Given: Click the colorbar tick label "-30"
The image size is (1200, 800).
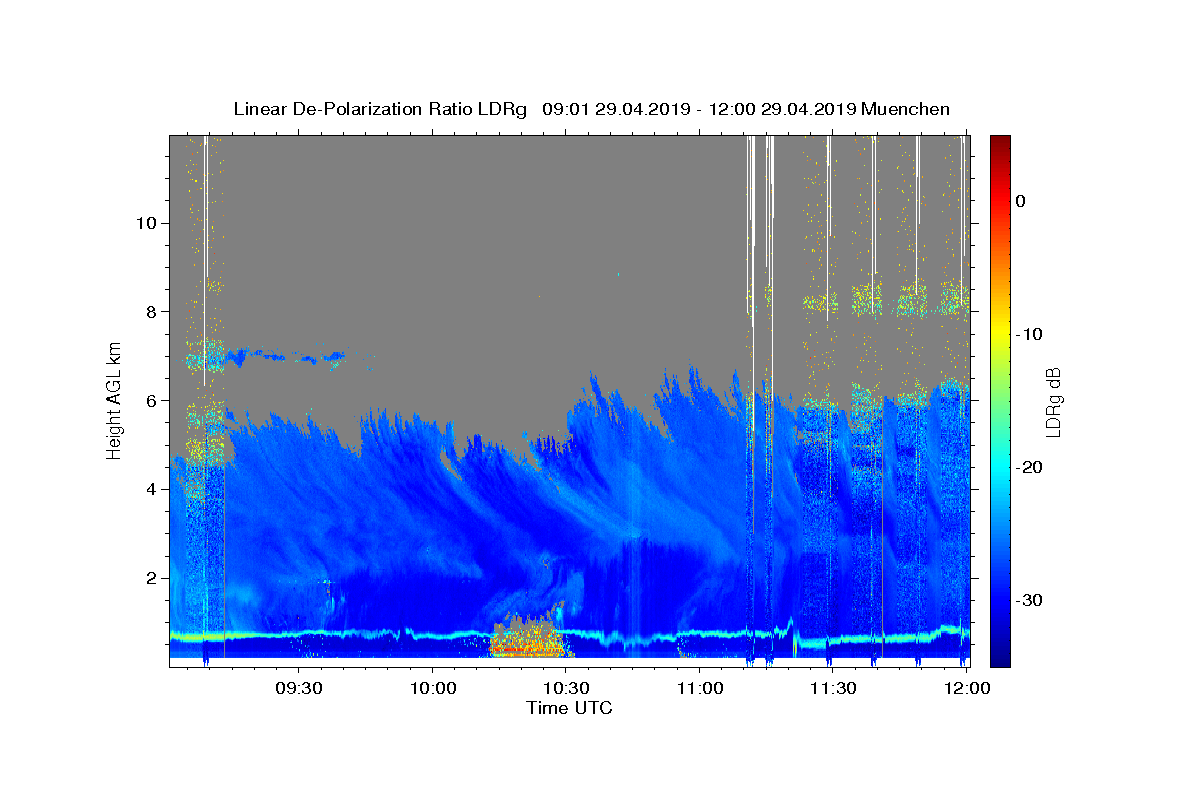Looking at the screenshot, I should coord(1029,600).
